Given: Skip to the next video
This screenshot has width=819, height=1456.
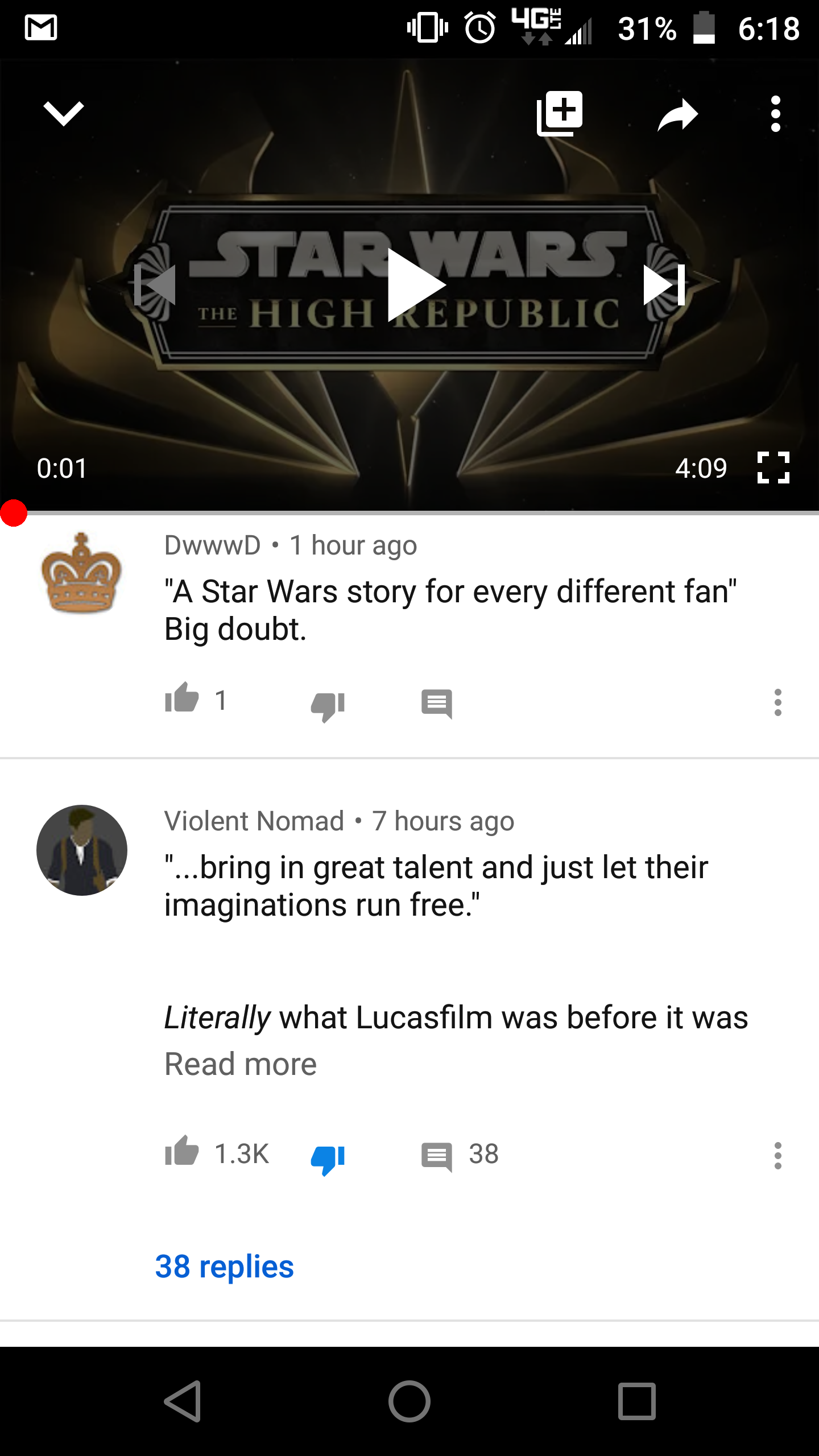Looking at the screenshot, I should (664, 285).
